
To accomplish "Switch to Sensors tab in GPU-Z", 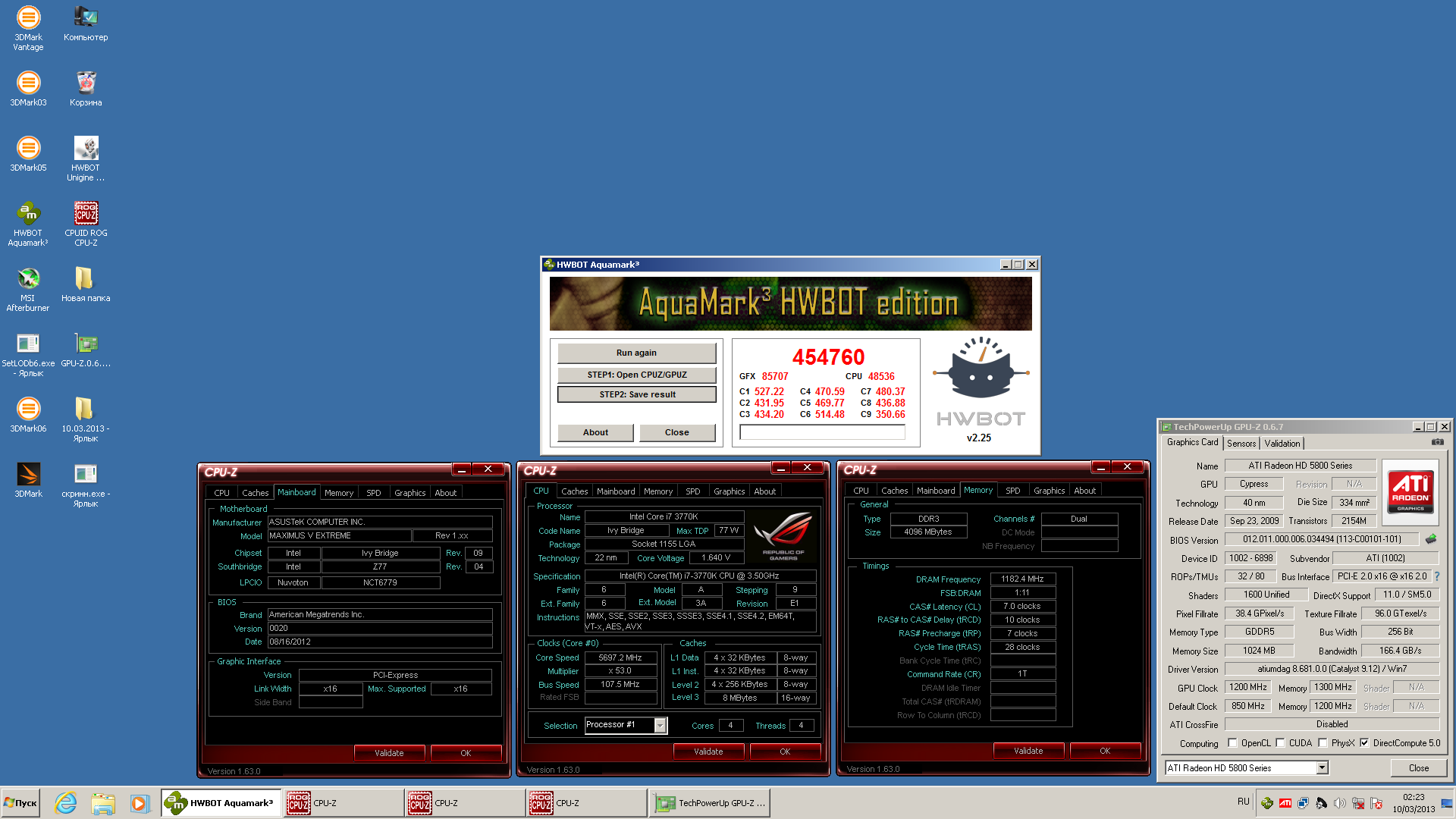I will tap(1241, 444).
